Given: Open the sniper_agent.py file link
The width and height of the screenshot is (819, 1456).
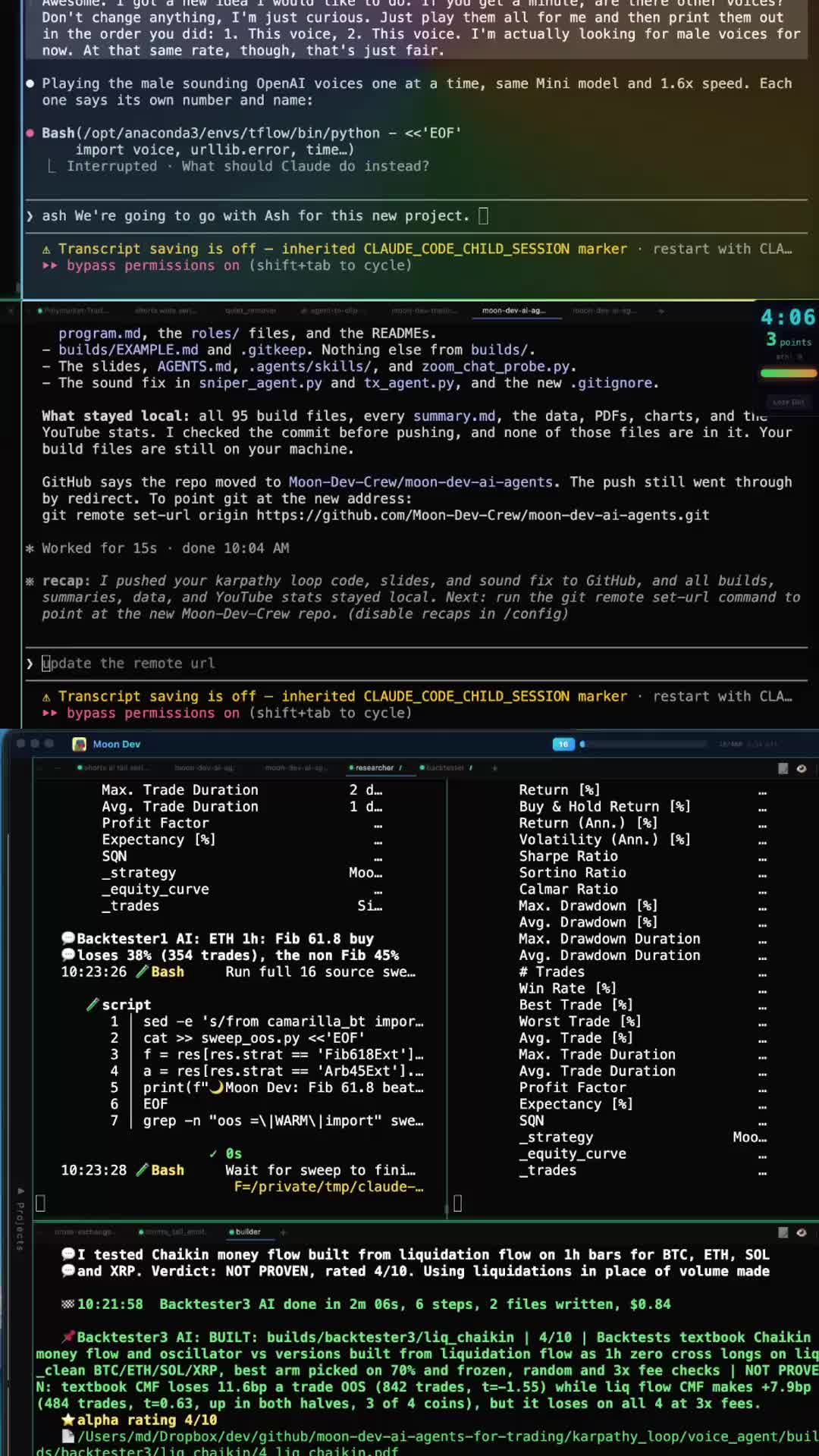Looking at the screenshot, I should [260, 383].
